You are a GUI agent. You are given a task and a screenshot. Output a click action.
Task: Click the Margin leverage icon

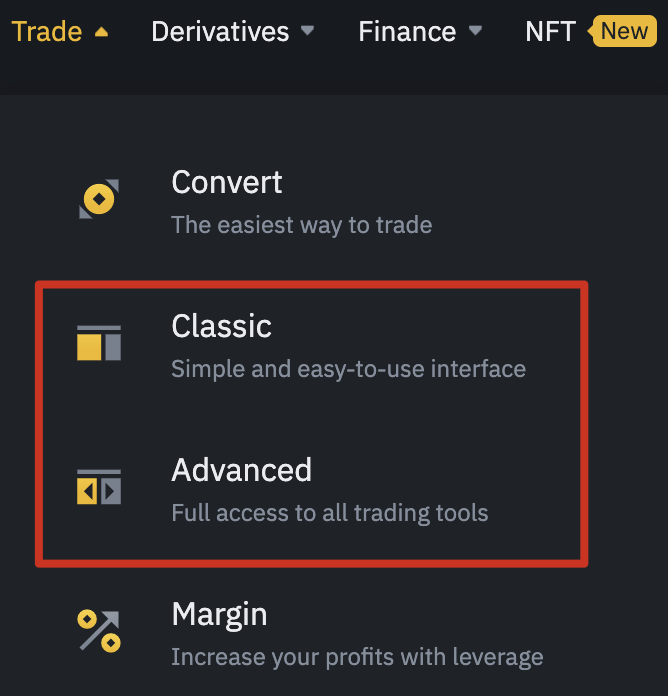[x=99, y=631]
